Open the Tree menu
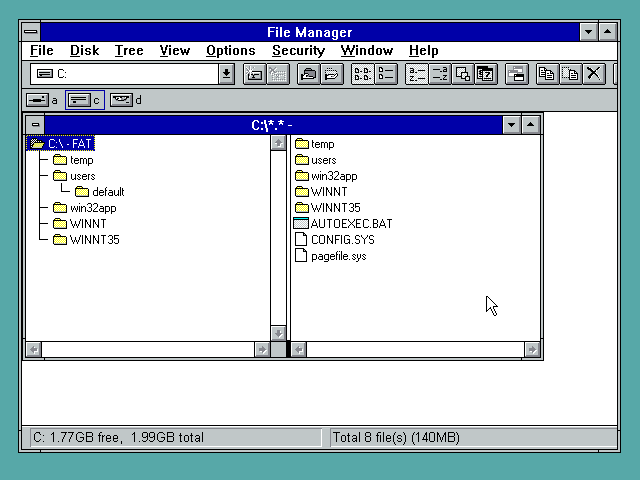Screen dimensions: 640x480 click(x=129, y=51)
